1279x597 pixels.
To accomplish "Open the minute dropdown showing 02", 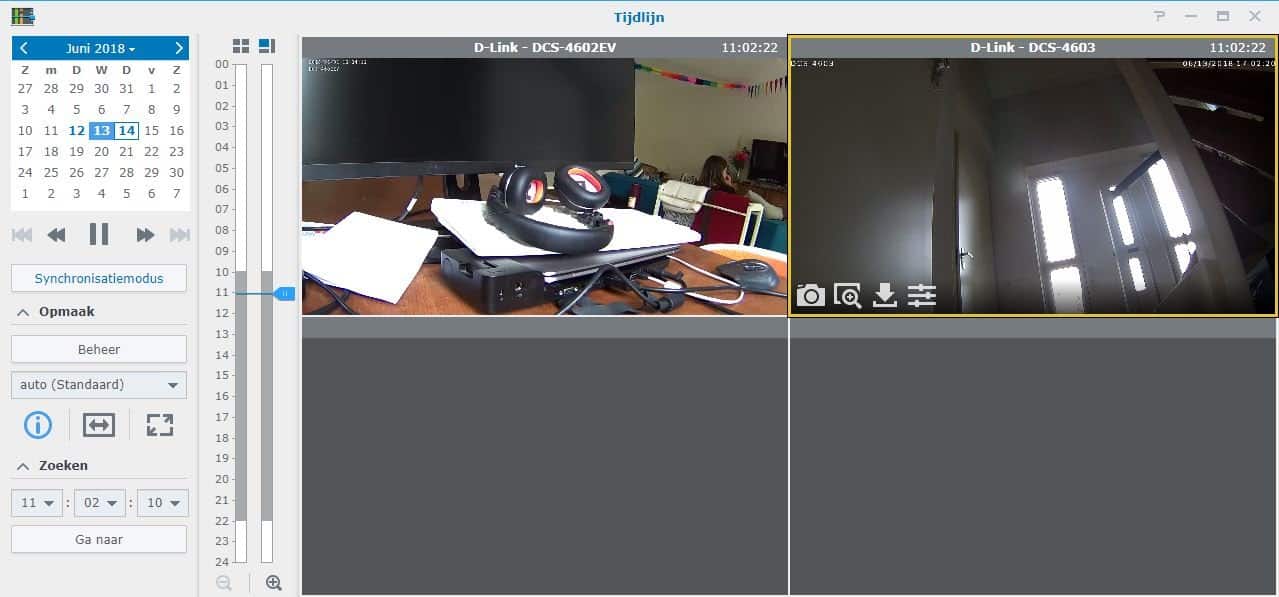I will coord(100,503).
